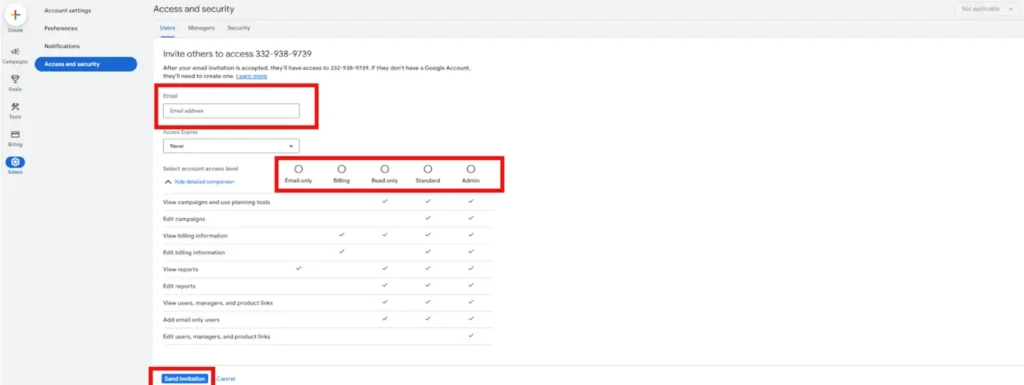Viewport: 1024px width, 385px height.
Task: Collapse the detailed comparison chevron
Action: (x=168, y=181)
